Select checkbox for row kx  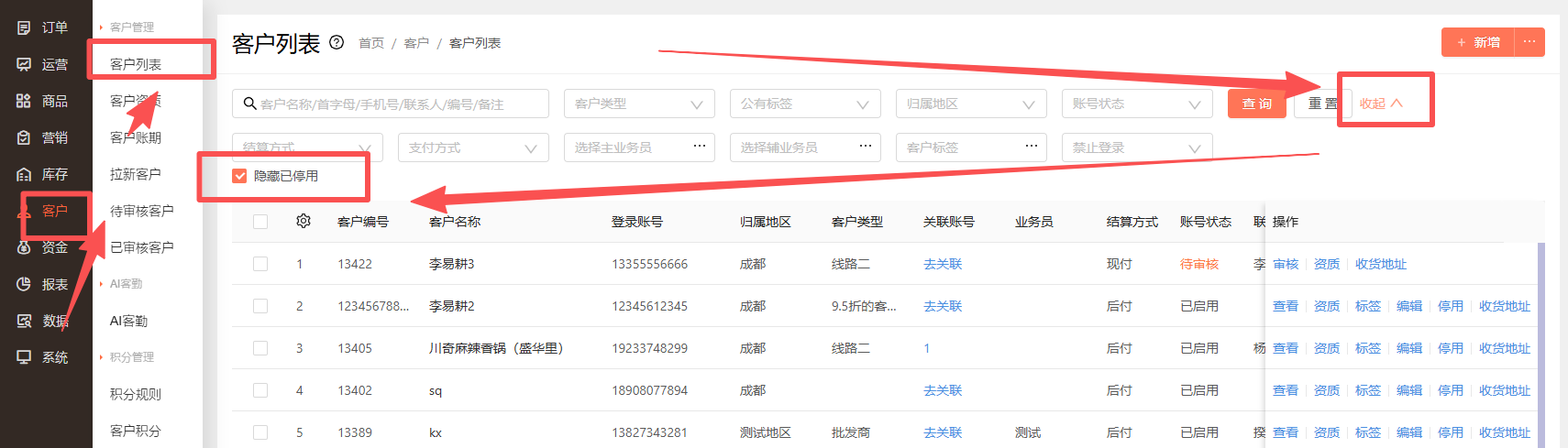(260, 432)
